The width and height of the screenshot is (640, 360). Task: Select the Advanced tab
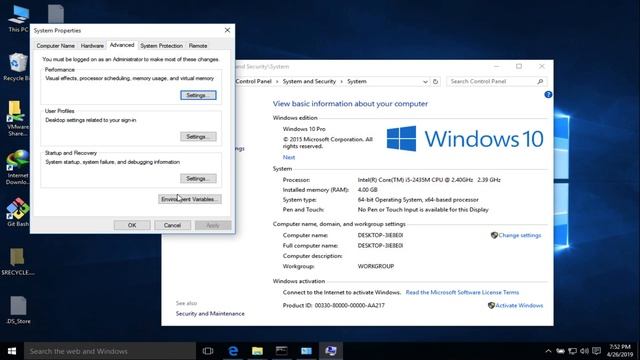(x=122, y=45)
